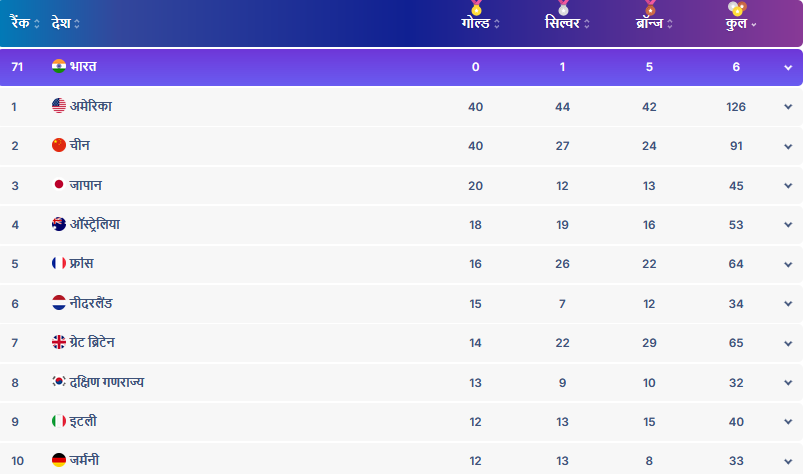Click the America flag icon
The width and height of the screenshot is (807, 474).
point(59,106)
